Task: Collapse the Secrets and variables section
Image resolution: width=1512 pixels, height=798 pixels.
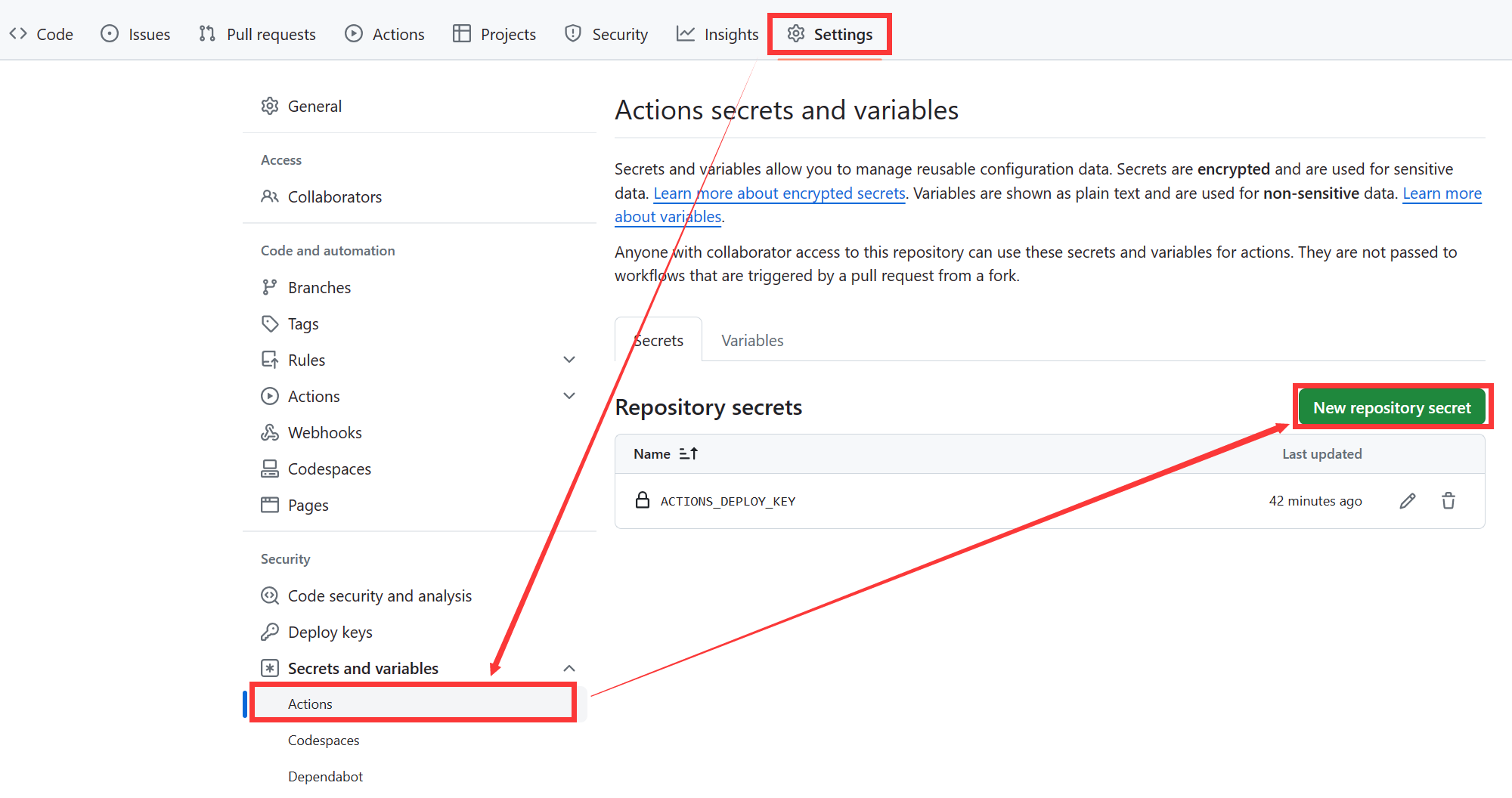Action: pyautogui.click(x=569, y=669)
